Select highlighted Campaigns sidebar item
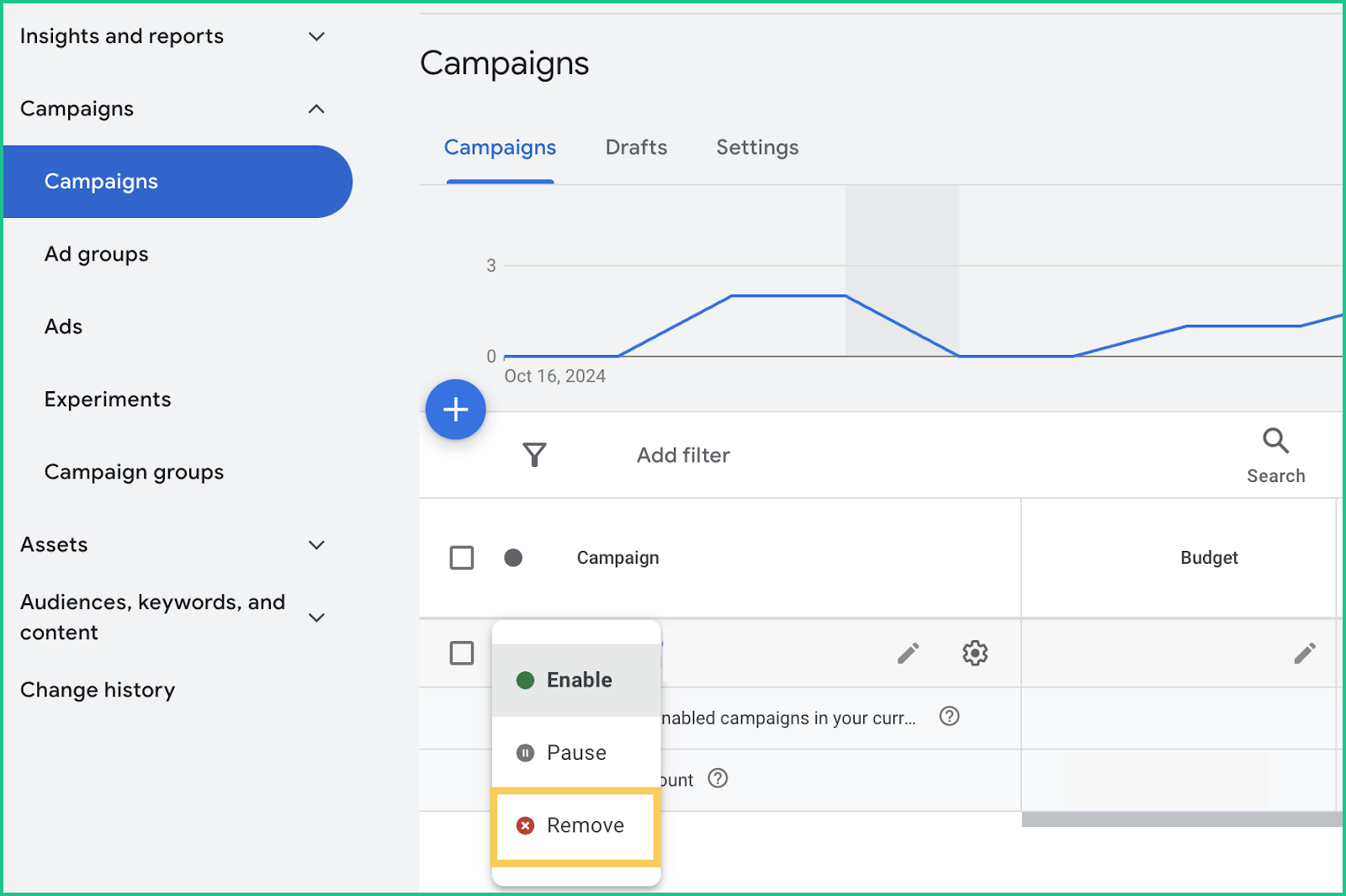The width and height of the screenshot is (1346, 896). pyautogui.click(x=178, y=182)
